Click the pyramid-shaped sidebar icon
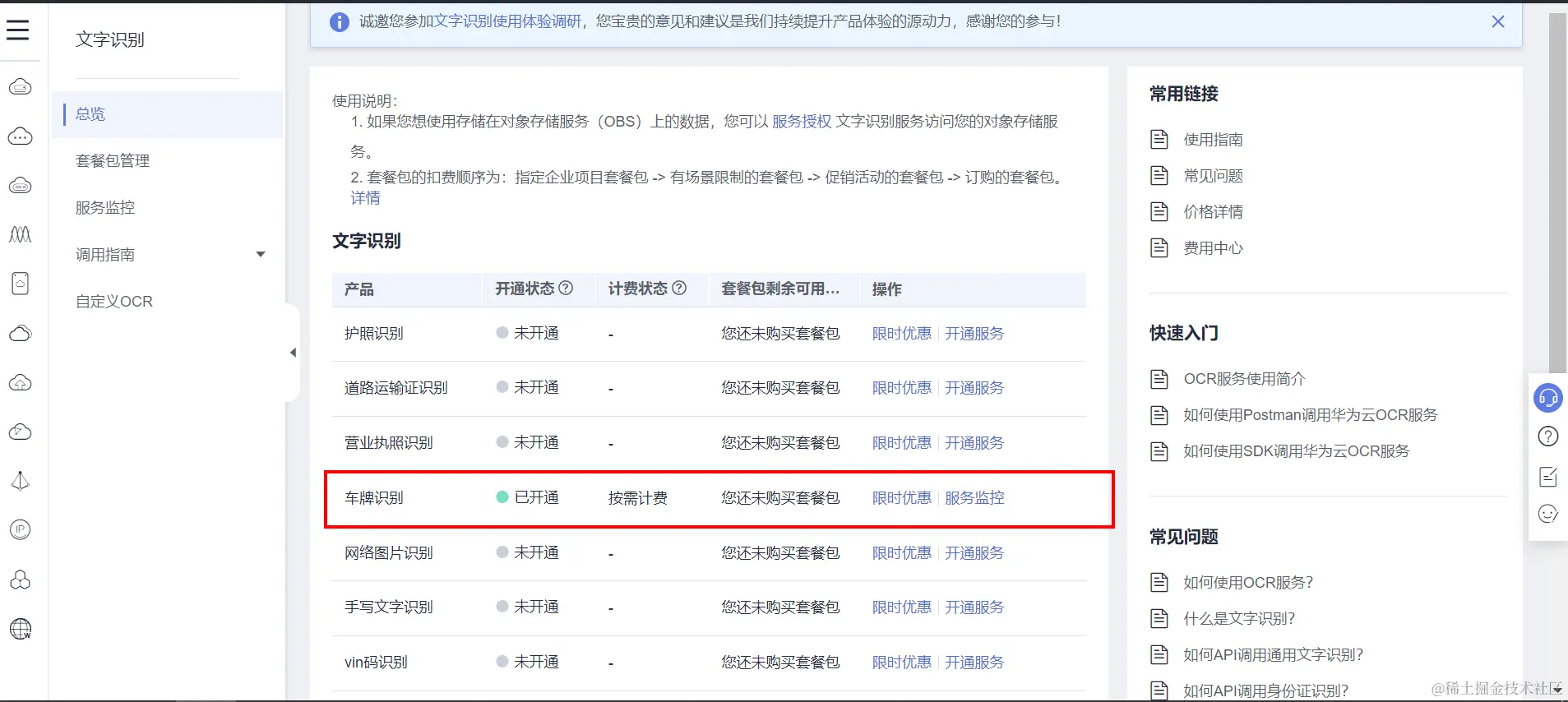 (21, 481)
